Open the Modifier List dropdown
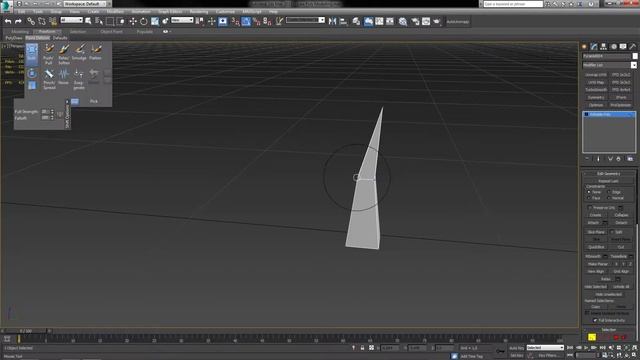The height and width of the screenshot is (360, 640). pos(609,65)
